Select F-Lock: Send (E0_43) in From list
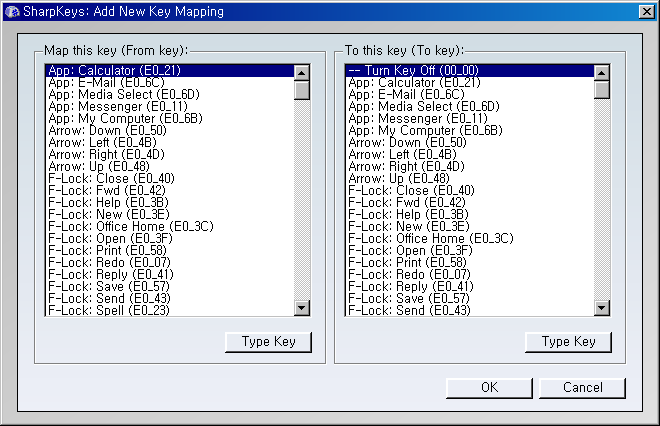 pos(169,298)
